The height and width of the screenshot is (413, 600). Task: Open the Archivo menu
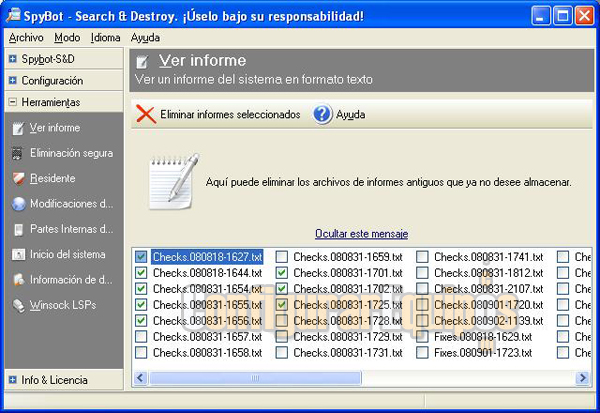[x=26, y=38]
